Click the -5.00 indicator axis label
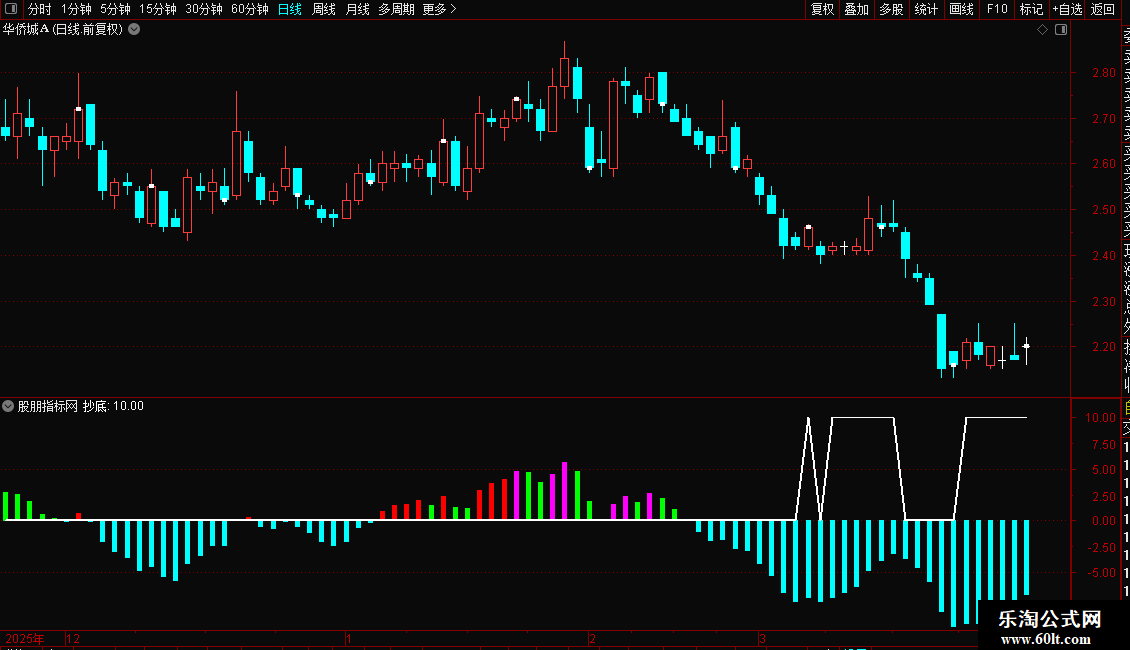1130x650 pixels. (x=1102, y=573)
